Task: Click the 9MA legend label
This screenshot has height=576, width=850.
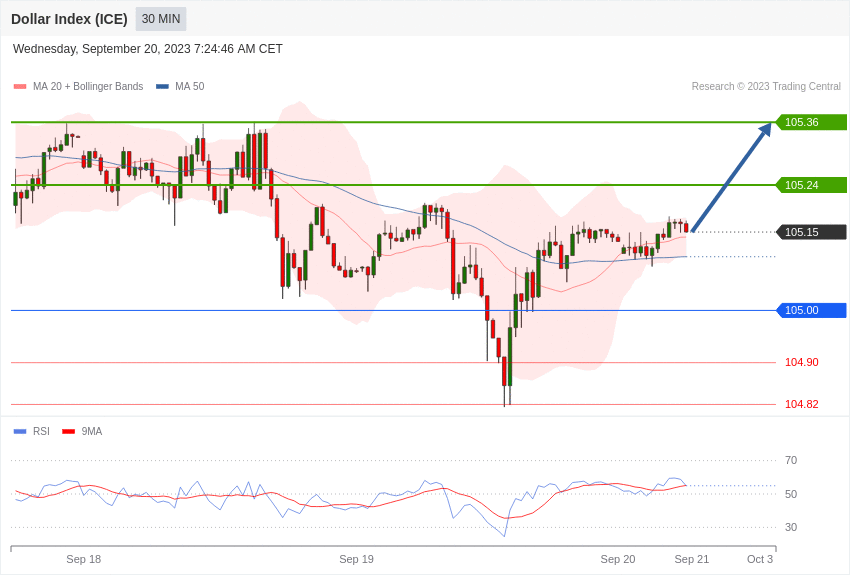Action: (92, 431)
